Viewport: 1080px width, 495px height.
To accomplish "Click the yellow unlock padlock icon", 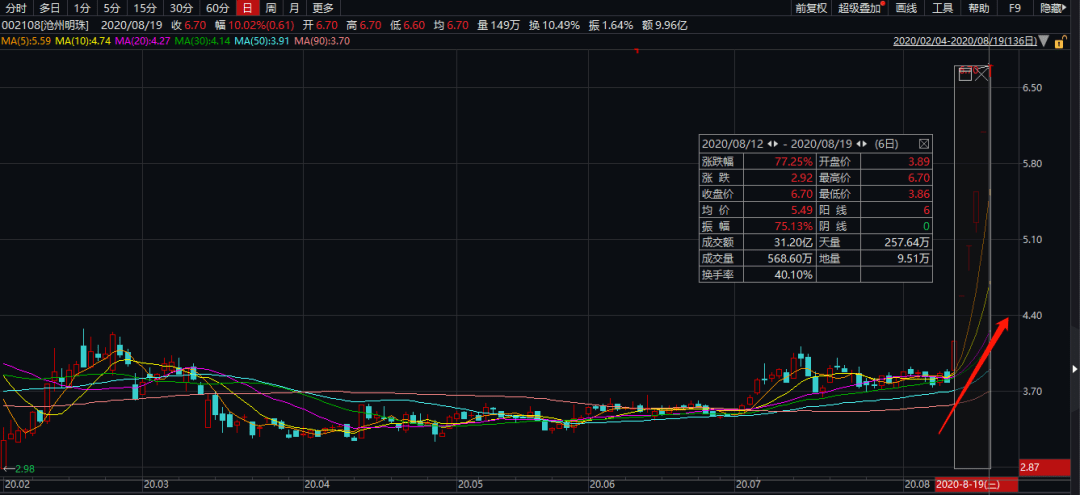I will 1060,41.
